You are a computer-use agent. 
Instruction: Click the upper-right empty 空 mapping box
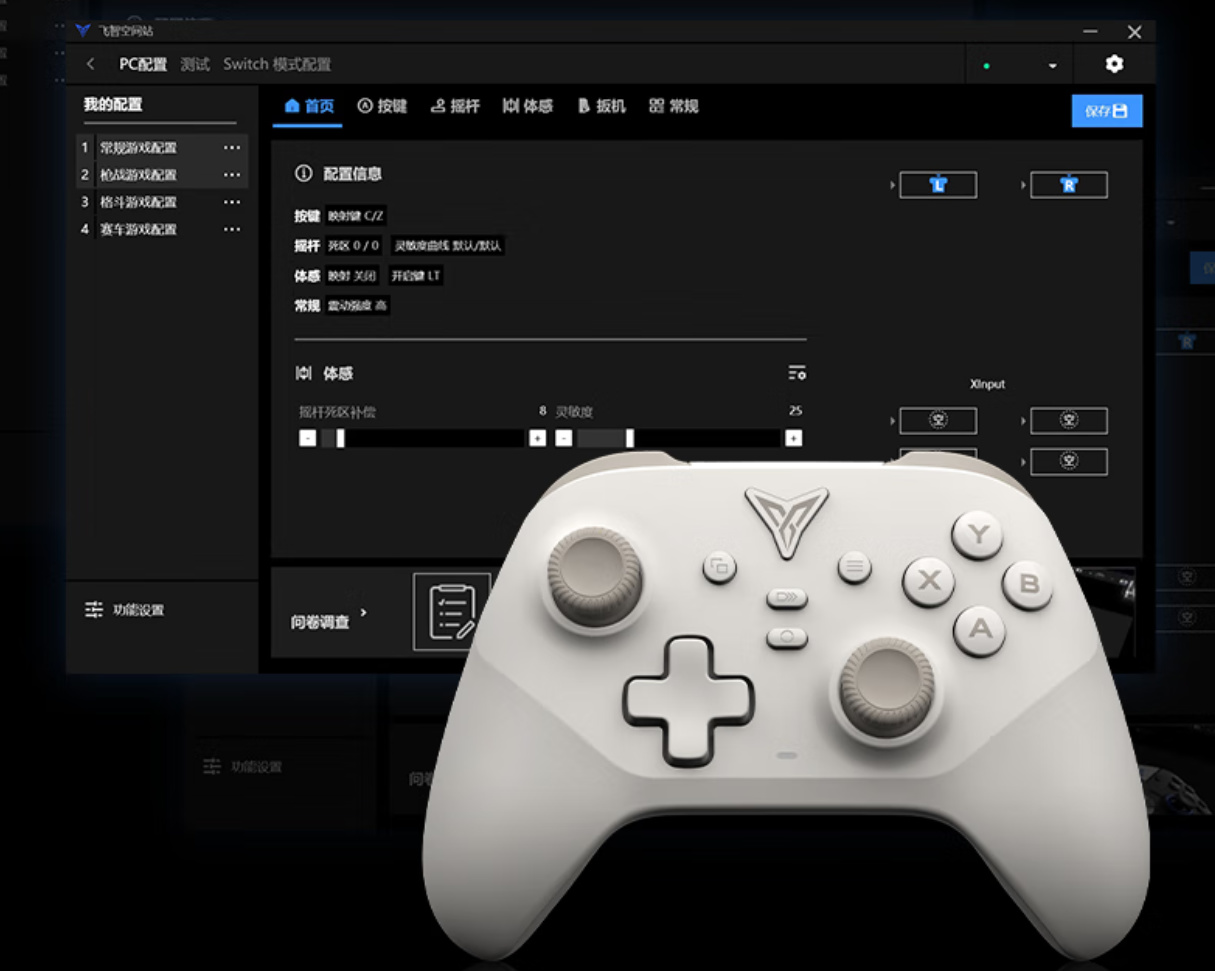(1069, 421)
